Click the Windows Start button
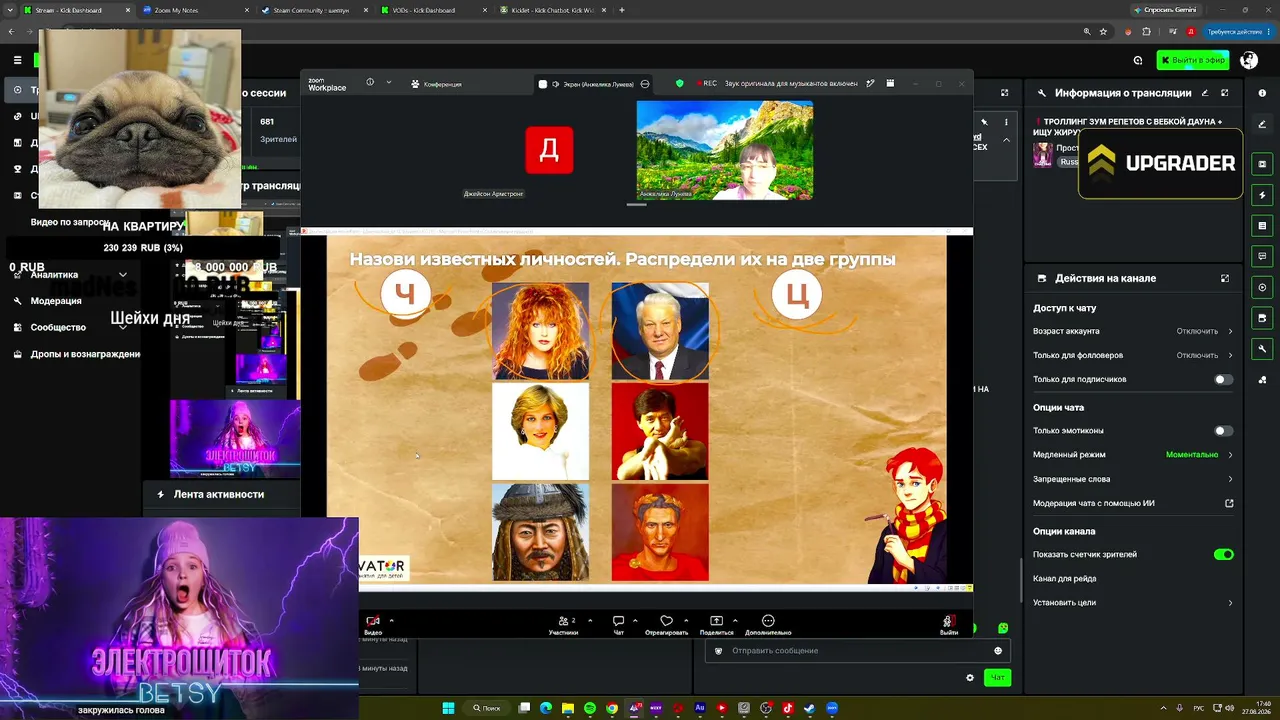This screenshot has width=1280, height=720. [x=448, y=708]
